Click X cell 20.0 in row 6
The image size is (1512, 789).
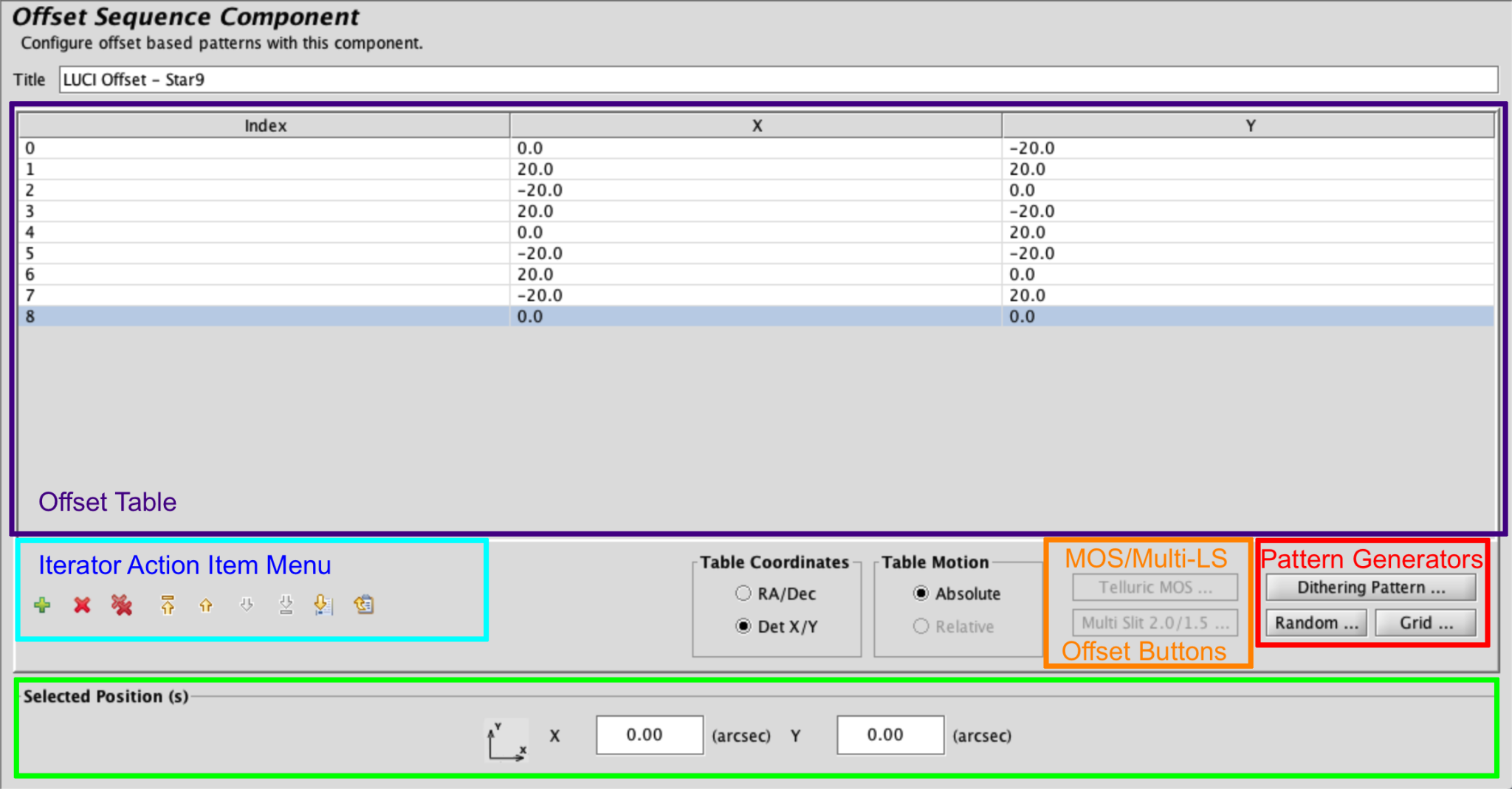click(x=756, y=275)
